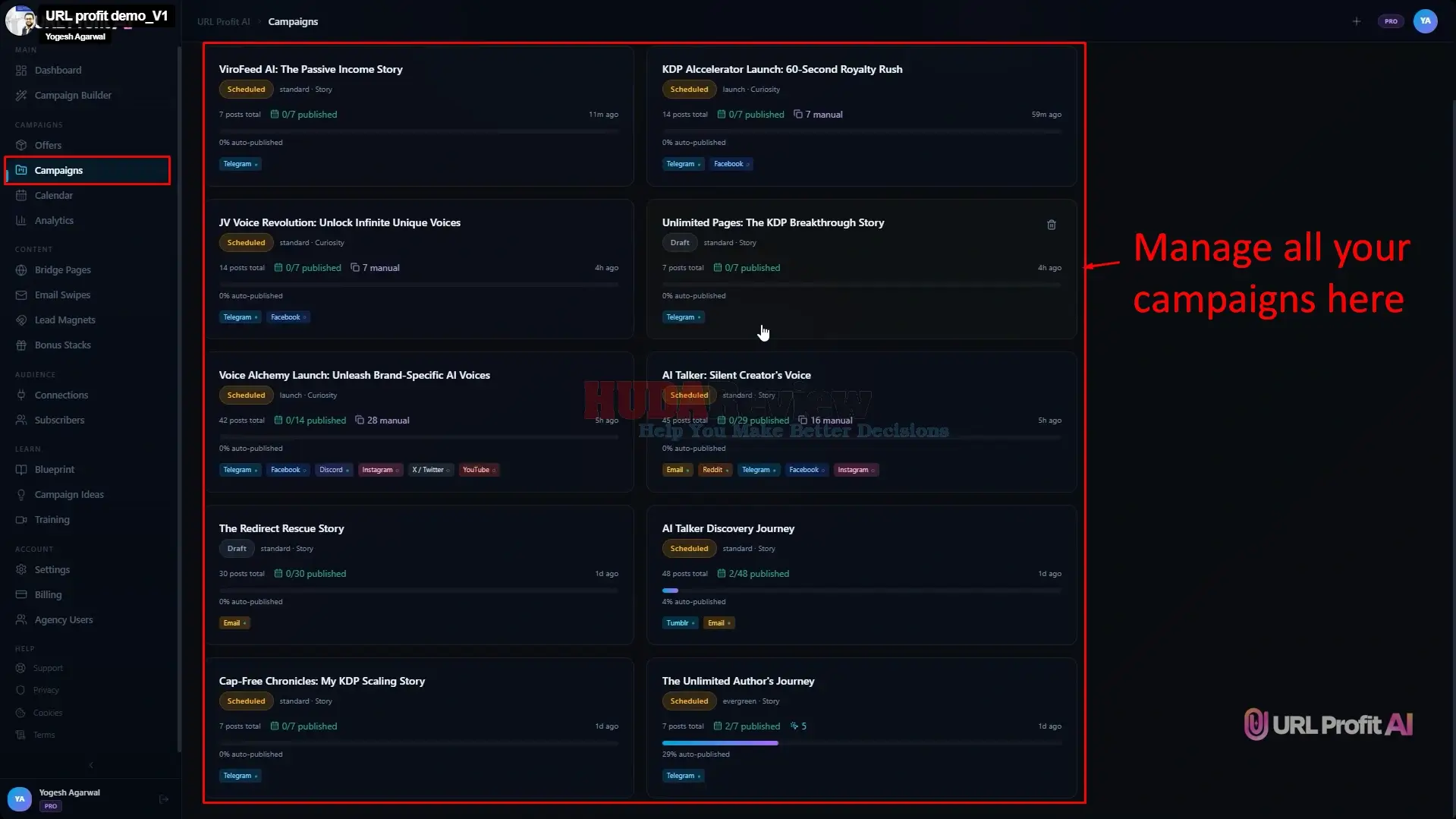Image resolution: width=1456 pixels, height=819 pixels.
Task: Open the Bonus Stacks gift icon
Action: tap(21, 345)
